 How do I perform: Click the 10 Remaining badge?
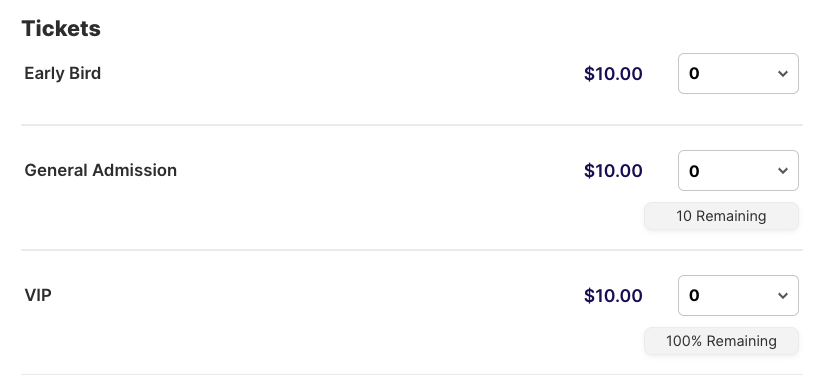721,216
